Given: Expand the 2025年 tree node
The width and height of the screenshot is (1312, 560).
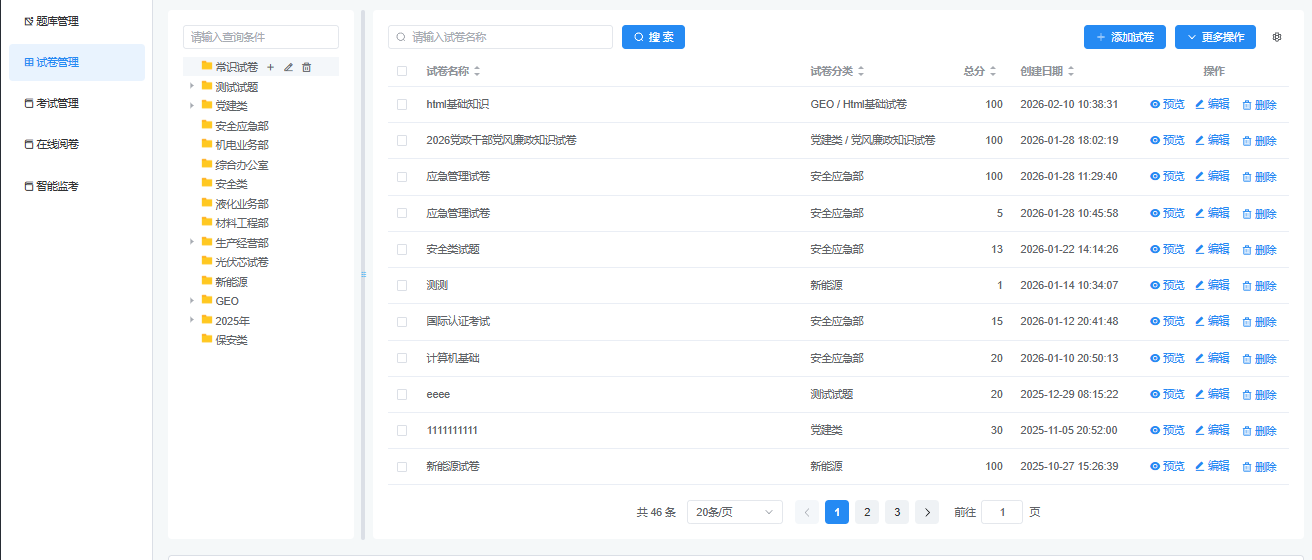Looking at the screenshot, I should pos(191,320).
